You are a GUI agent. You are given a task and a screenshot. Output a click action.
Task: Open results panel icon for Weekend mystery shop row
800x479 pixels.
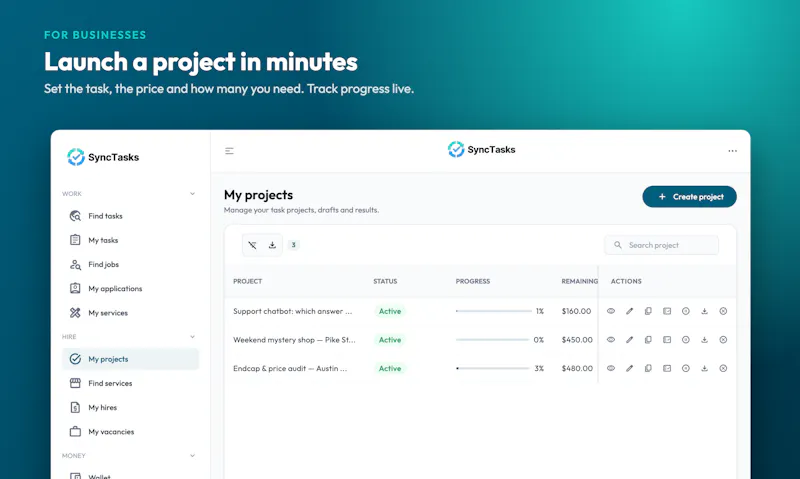(x=667, y=340)
